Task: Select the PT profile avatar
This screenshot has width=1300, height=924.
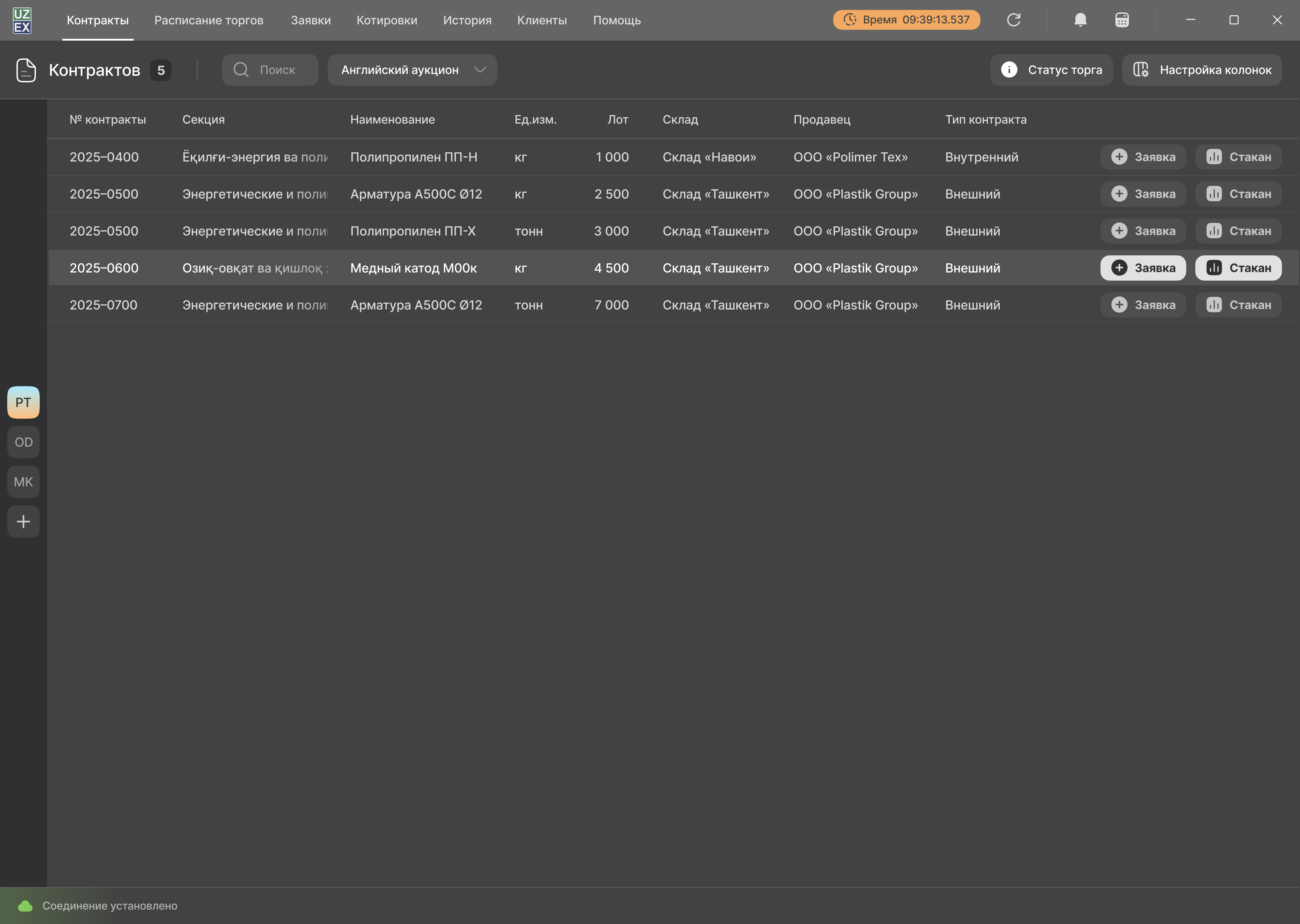Action: (23, 402)
